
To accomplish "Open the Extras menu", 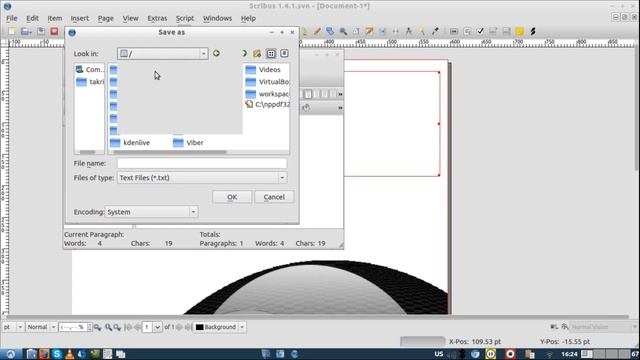I will (157, 18).
